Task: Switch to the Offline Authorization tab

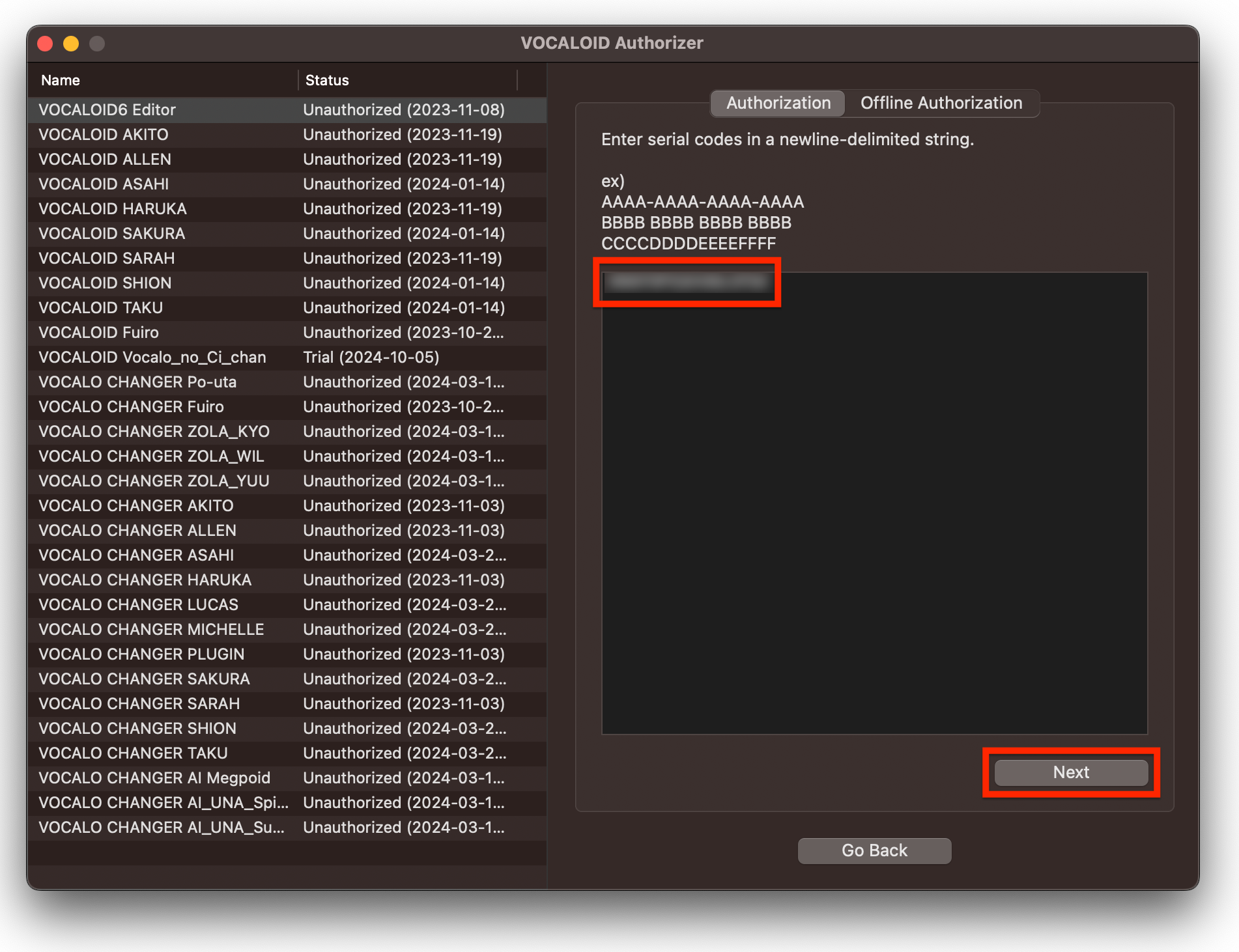Action: 941,102
